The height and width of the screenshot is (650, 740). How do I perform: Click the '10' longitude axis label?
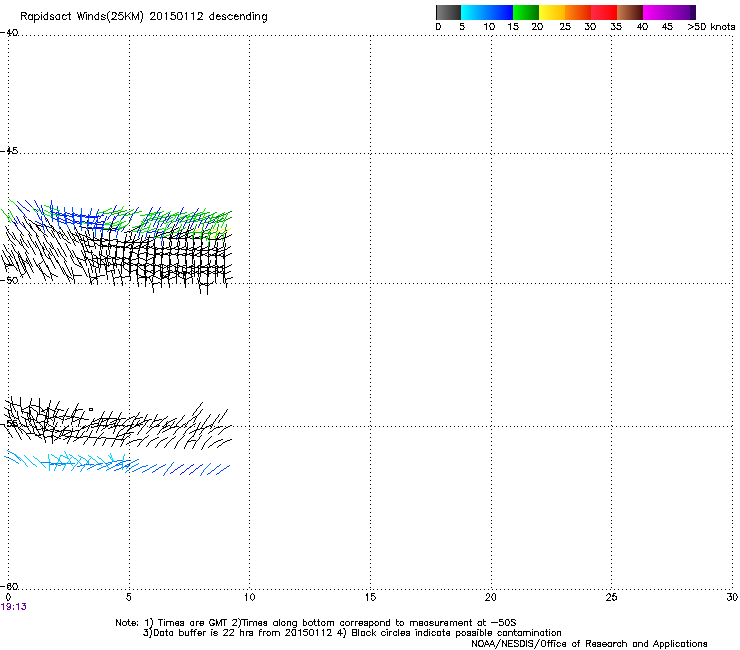tap(249, 598)
